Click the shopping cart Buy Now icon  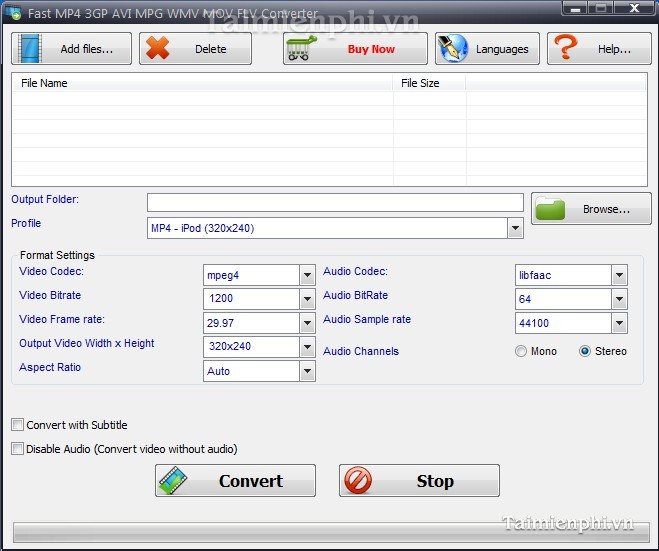pyautogui.click(x=301, y=48)
